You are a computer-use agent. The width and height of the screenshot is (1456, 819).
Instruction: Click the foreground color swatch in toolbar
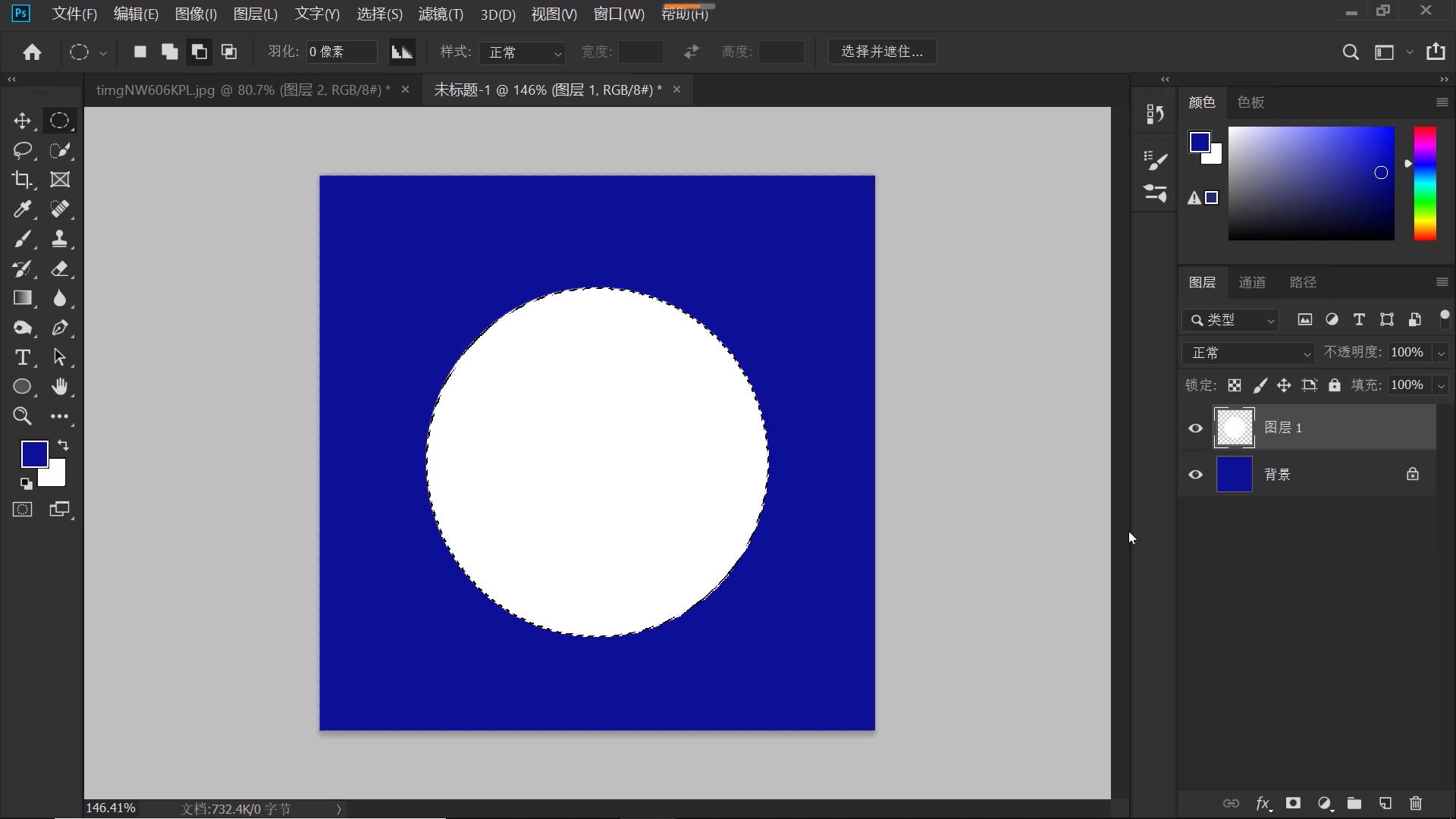click(33, 453)
